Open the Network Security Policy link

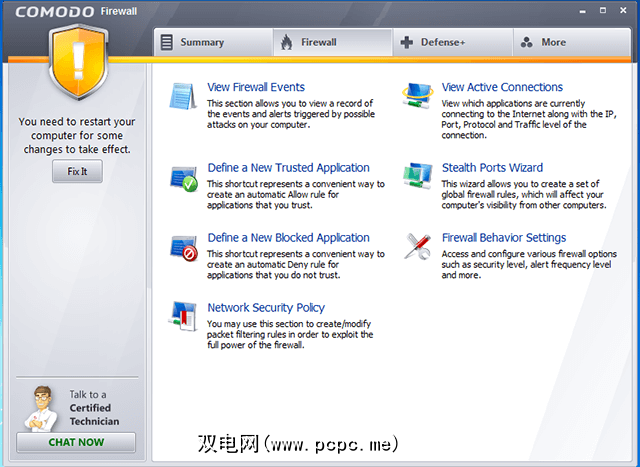pos(266,307)
